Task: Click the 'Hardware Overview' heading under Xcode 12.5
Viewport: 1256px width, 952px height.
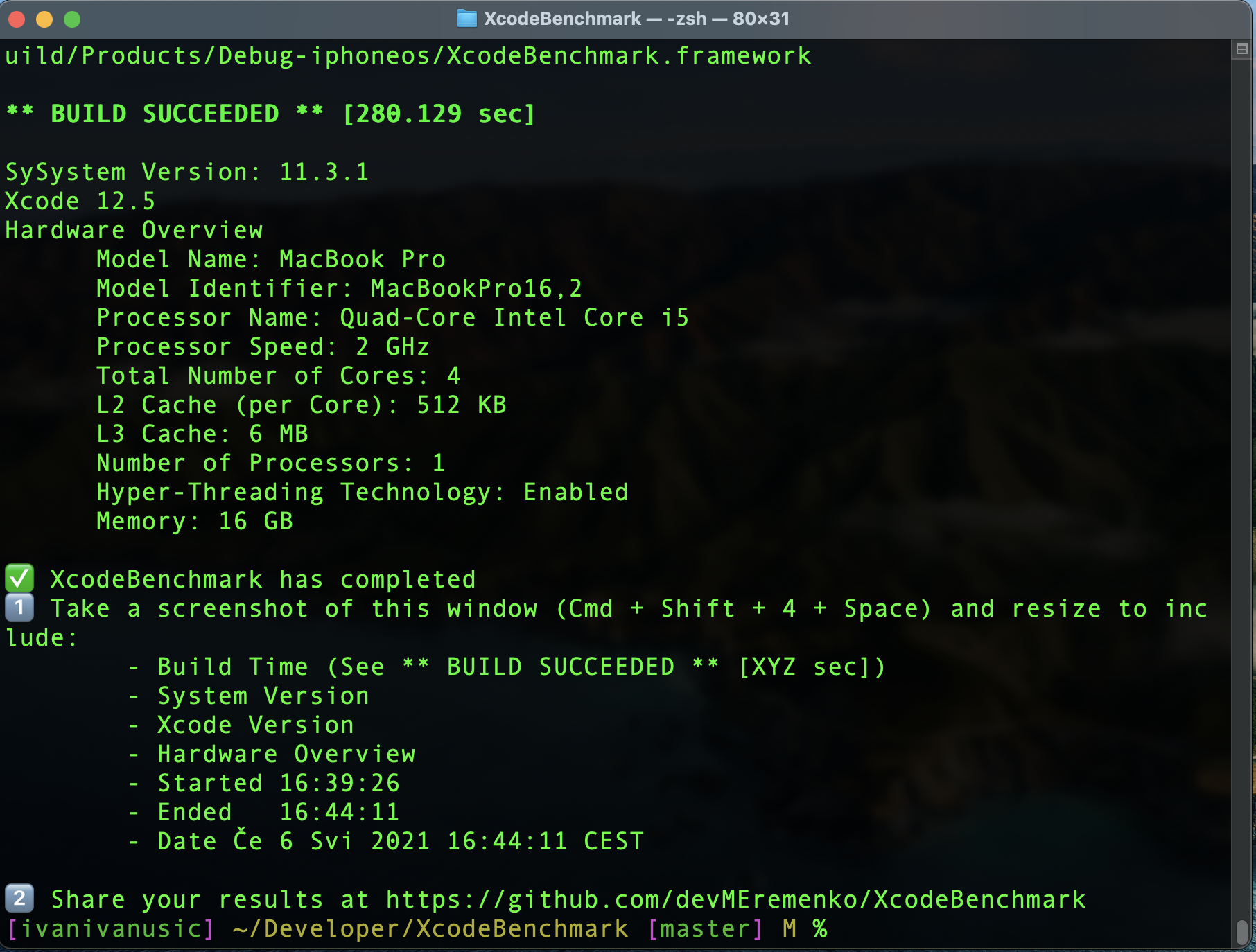Action: [134, 230]
